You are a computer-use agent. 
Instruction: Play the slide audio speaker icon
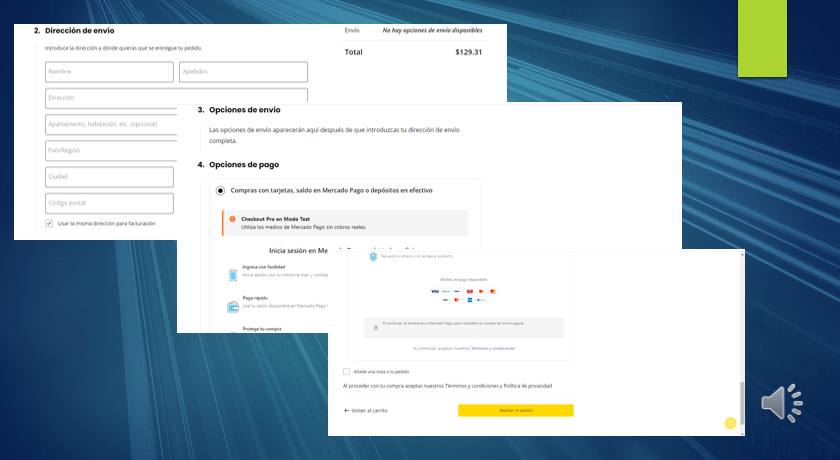781,403
